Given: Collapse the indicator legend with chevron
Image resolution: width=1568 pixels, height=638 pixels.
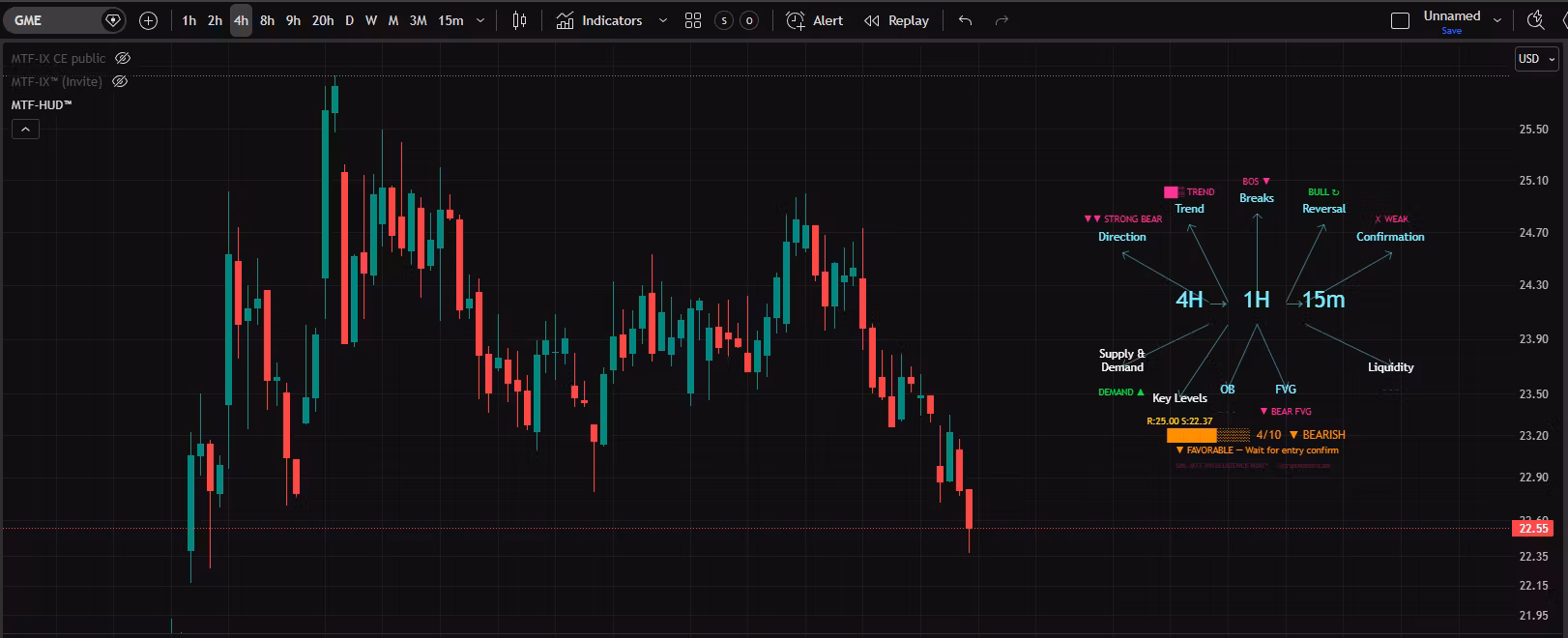Looking at the screenshot, I should coord(25,129).
